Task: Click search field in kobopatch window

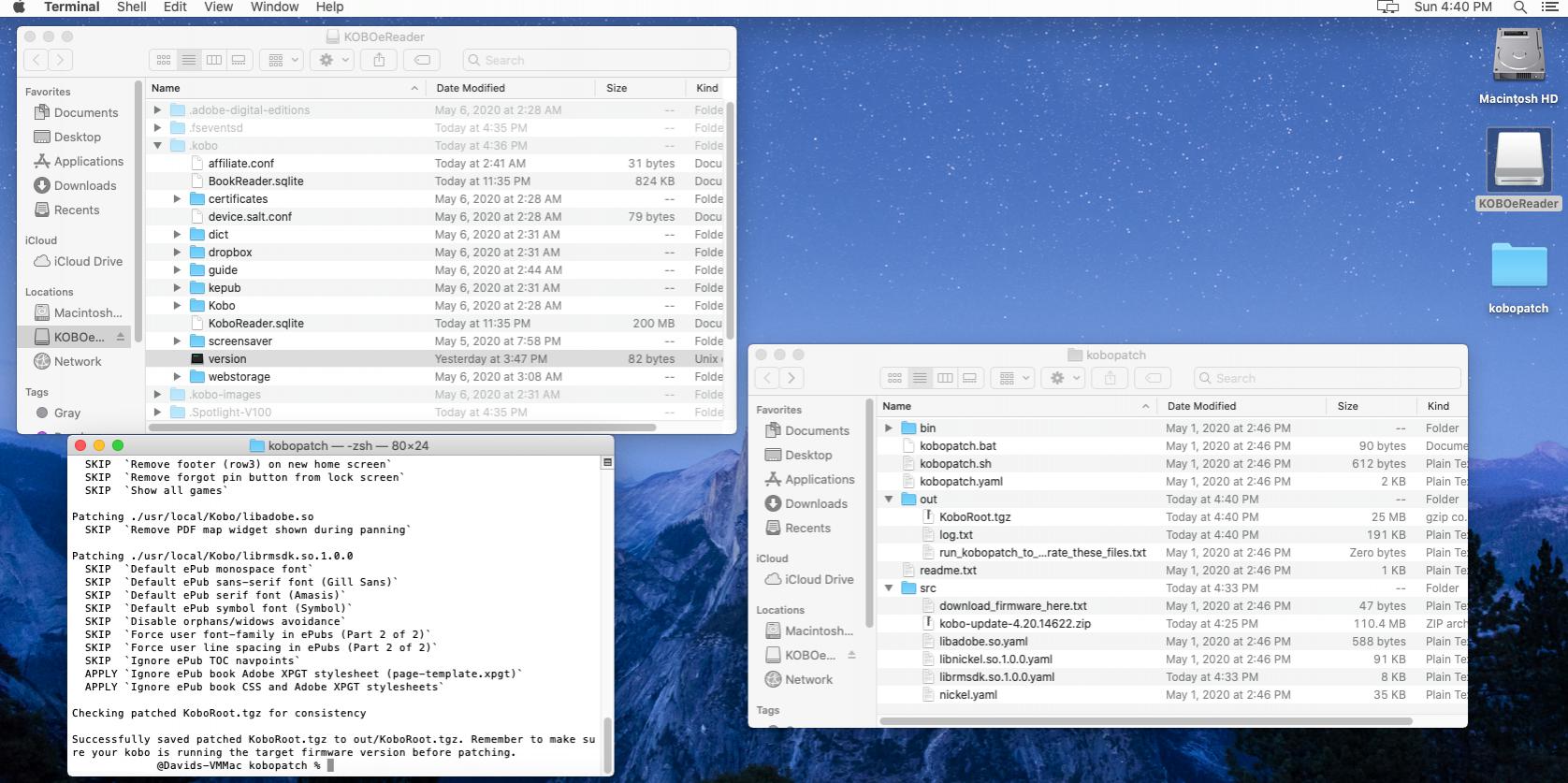Action: (1327, 378)
